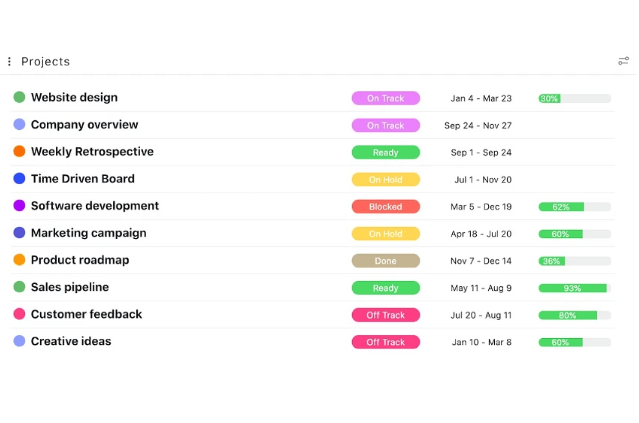Click the pink Customer feedback project dot
The image size is (639, 423).
19,314
